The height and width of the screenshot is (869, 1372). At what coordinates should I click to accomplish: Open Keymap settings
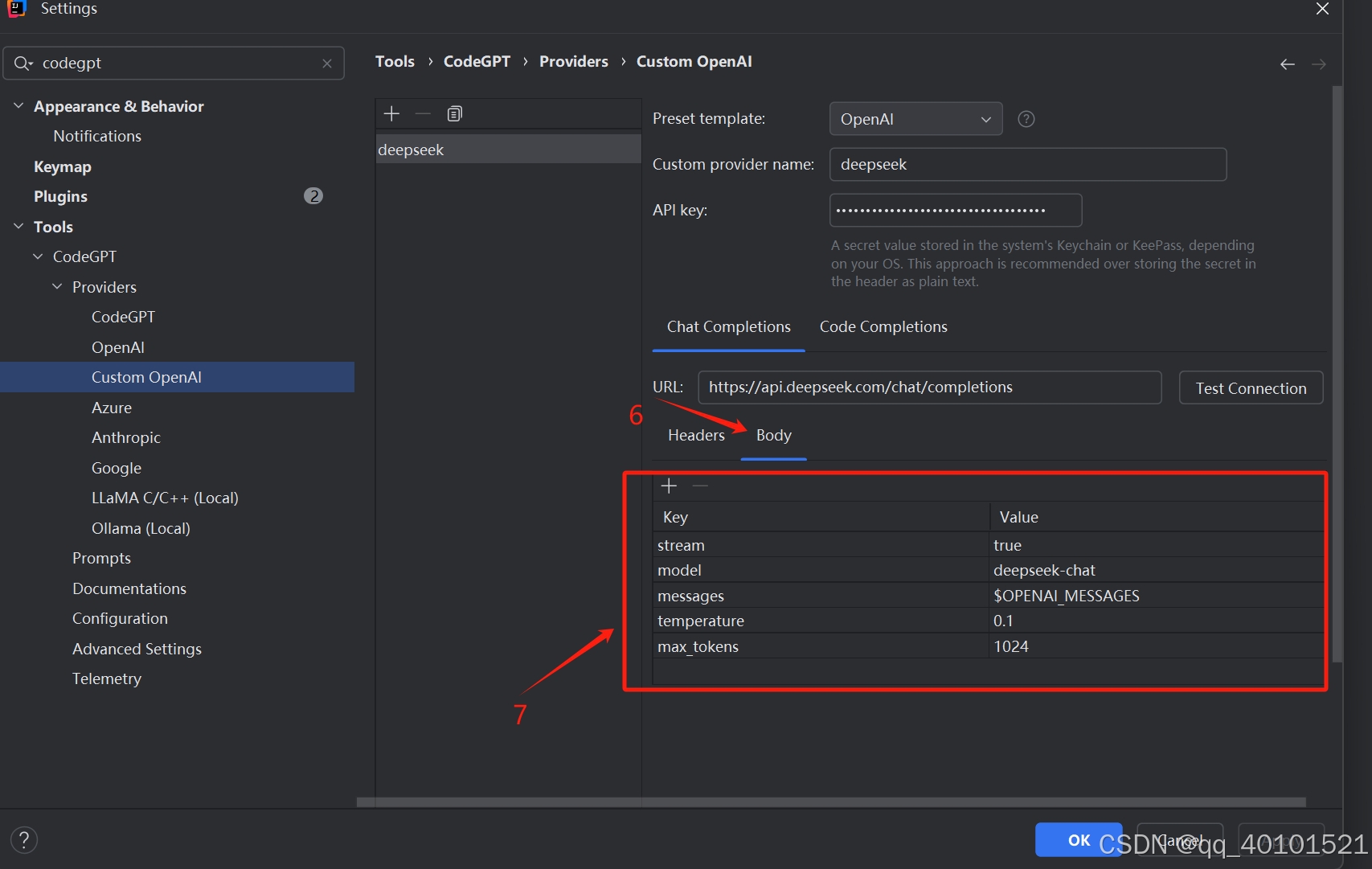[x=63, y=166]
